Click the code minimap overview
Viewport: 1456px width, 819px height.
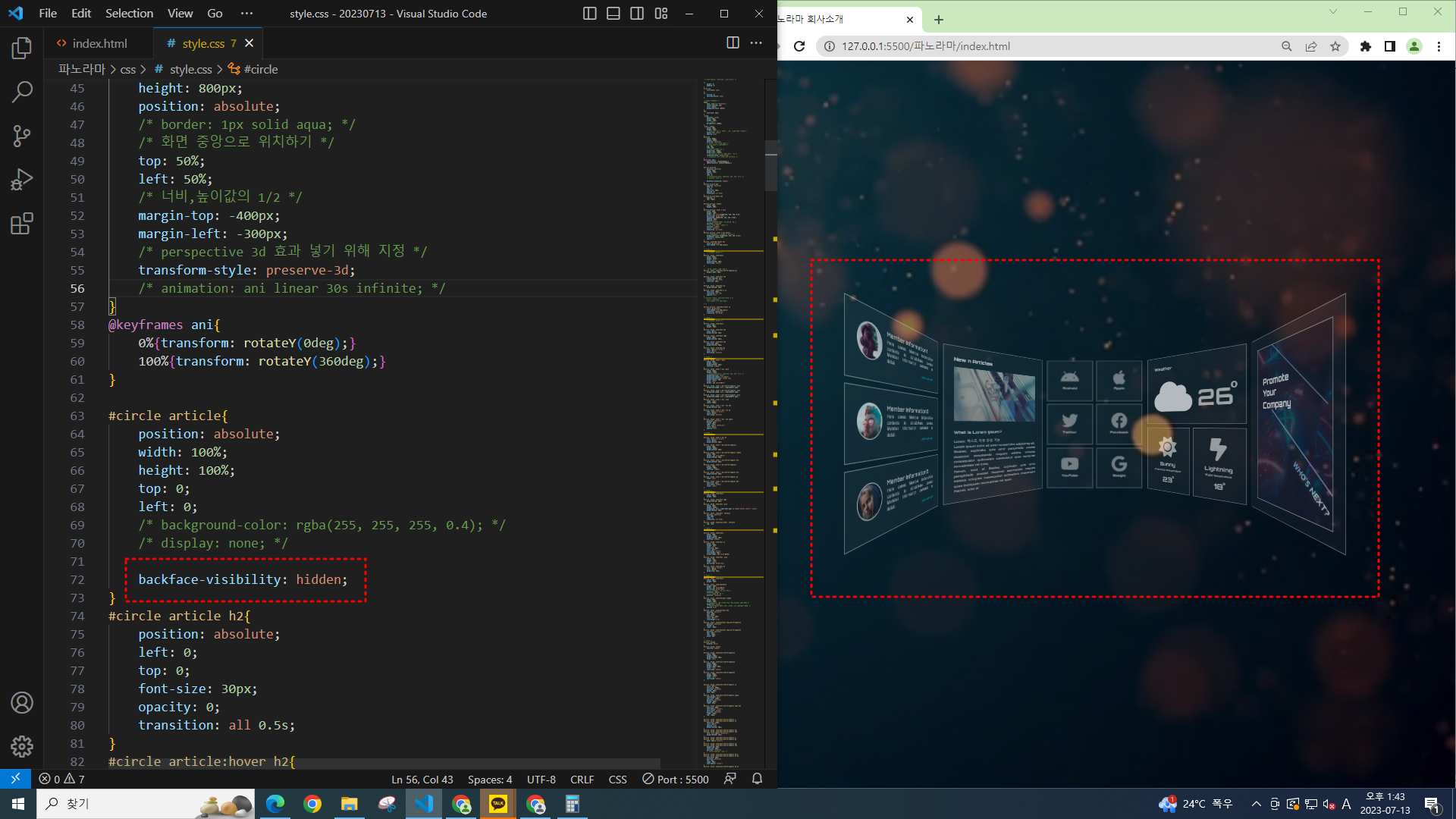pyautogui.click(x=733, y=379)
